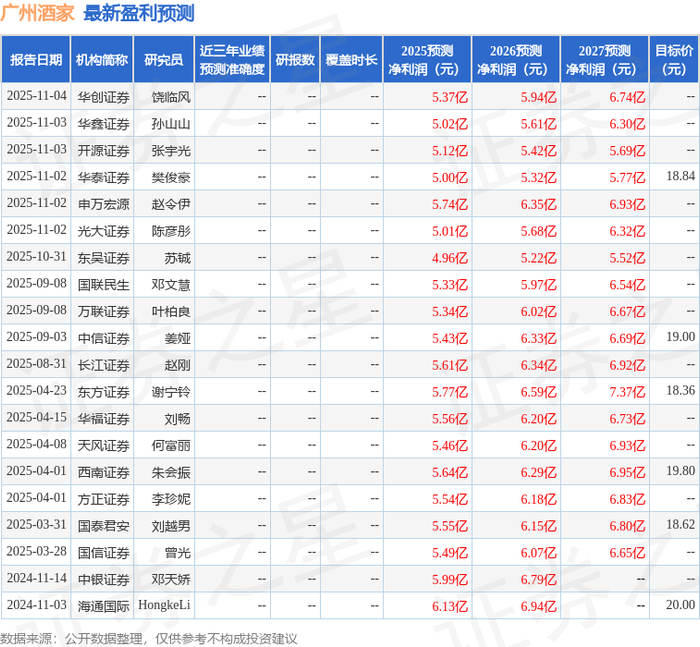Click the 报告日期 column header
Viewport: 700px width, 647px height.
tap(36, 59)
